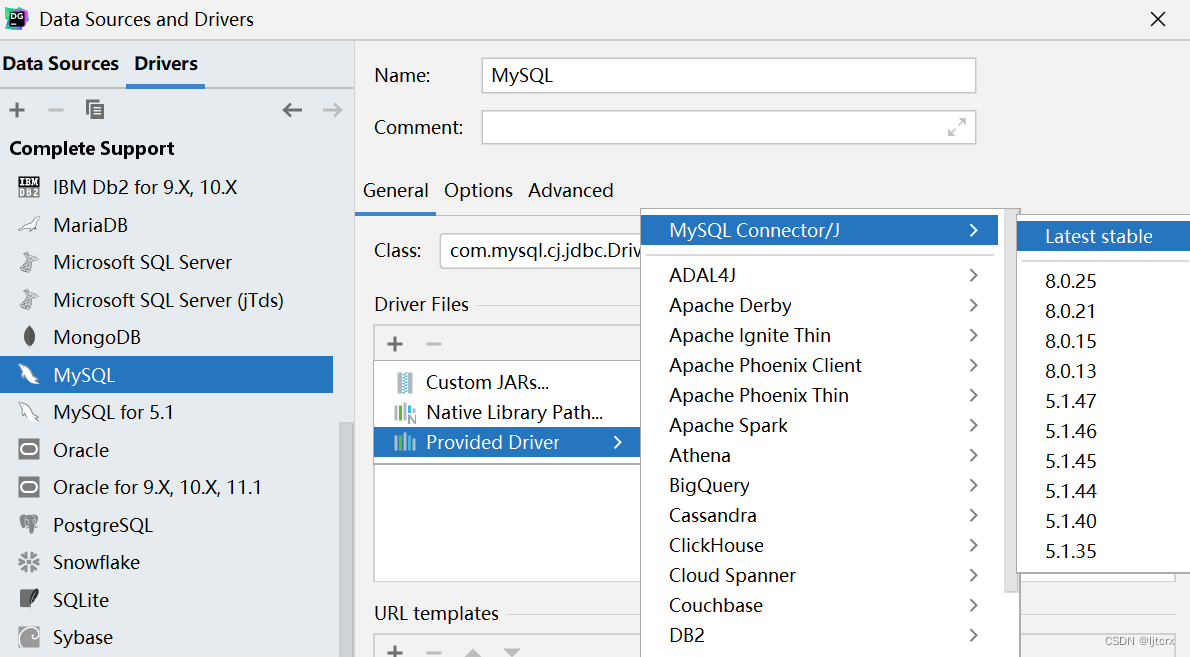The width and height of the screenshot is (1190, 657).
Task: Go forward with the right arrow icon
Action: 332,110
